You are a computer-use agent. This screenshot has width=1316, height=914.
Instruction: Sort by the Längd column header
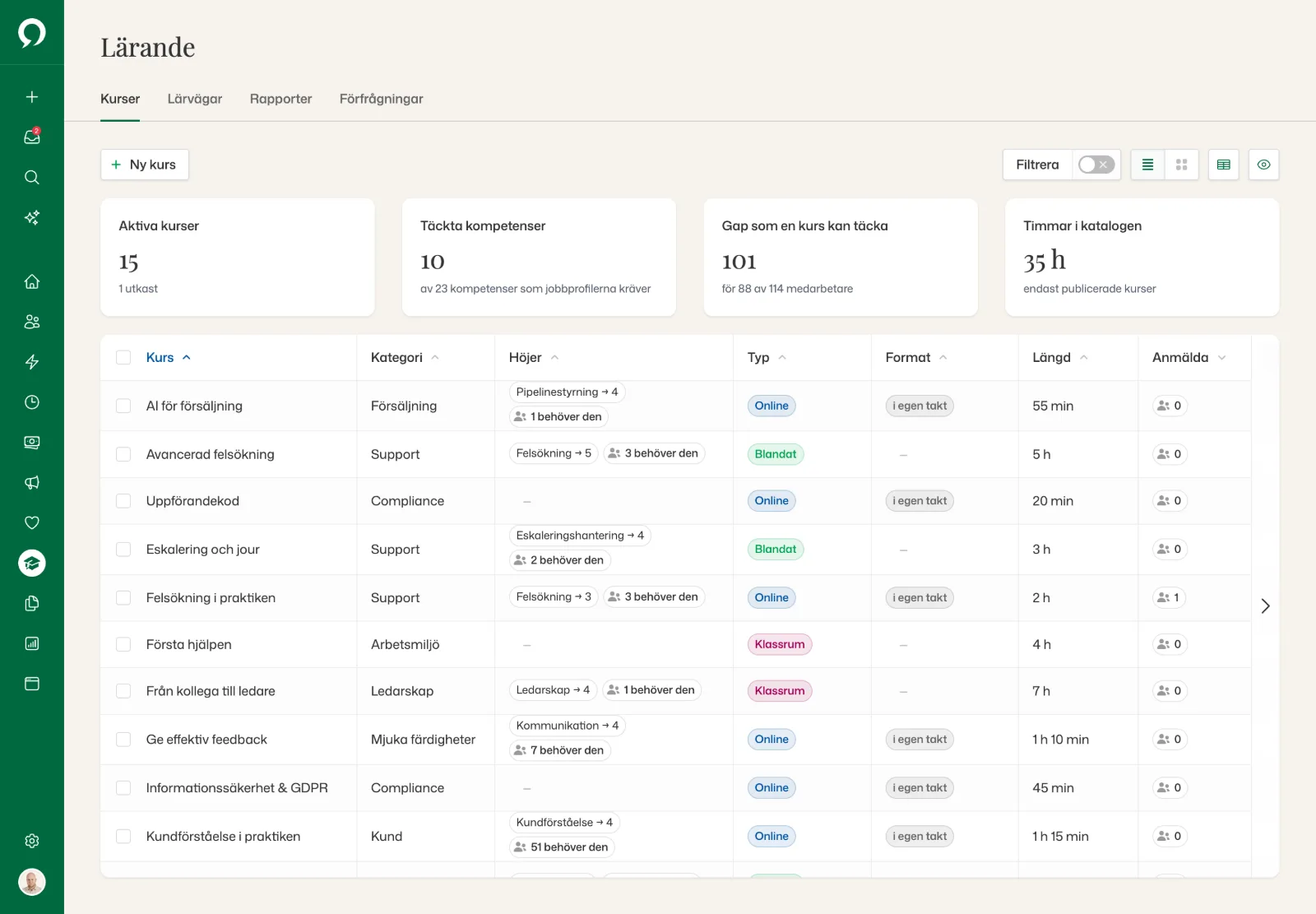[1060, 357]
